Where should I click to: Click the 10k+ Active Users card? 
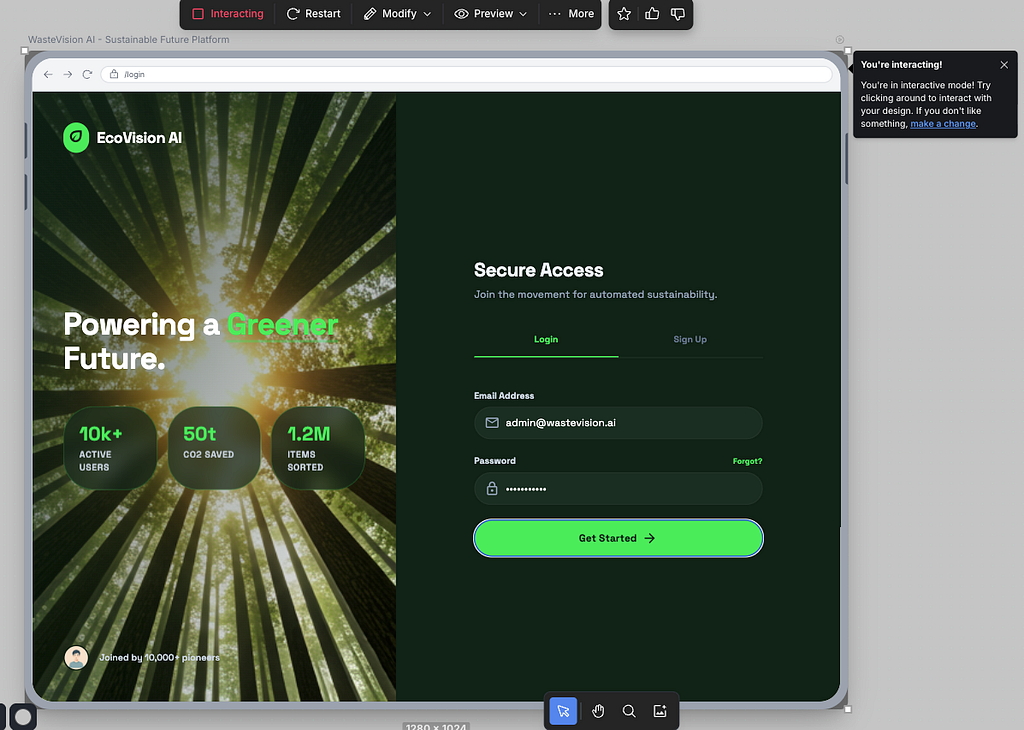pos(110,448)
